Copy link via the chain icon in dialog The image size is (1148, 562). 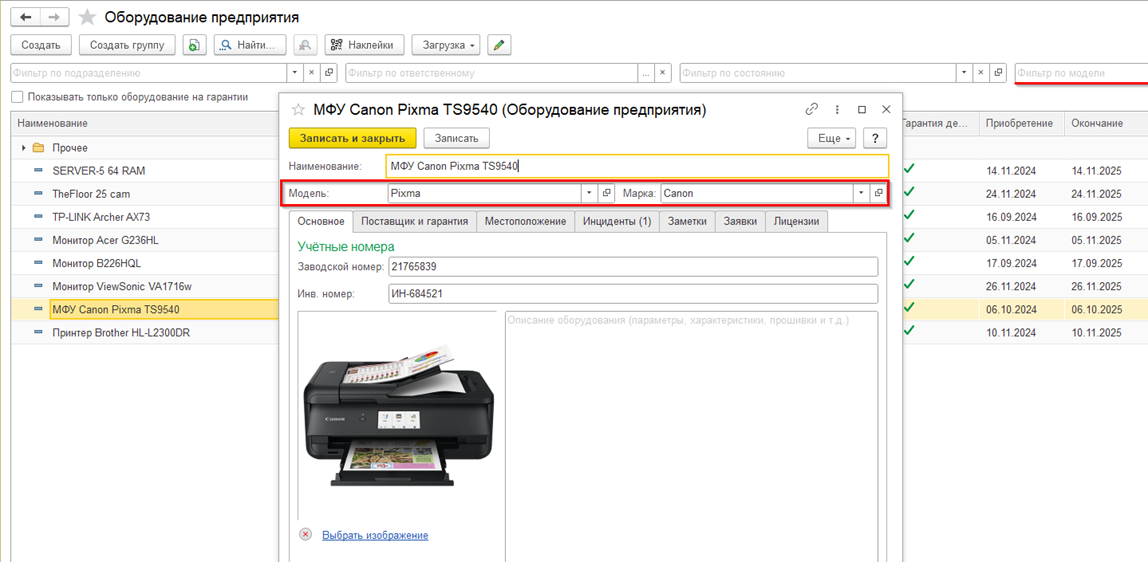(811, 110)
